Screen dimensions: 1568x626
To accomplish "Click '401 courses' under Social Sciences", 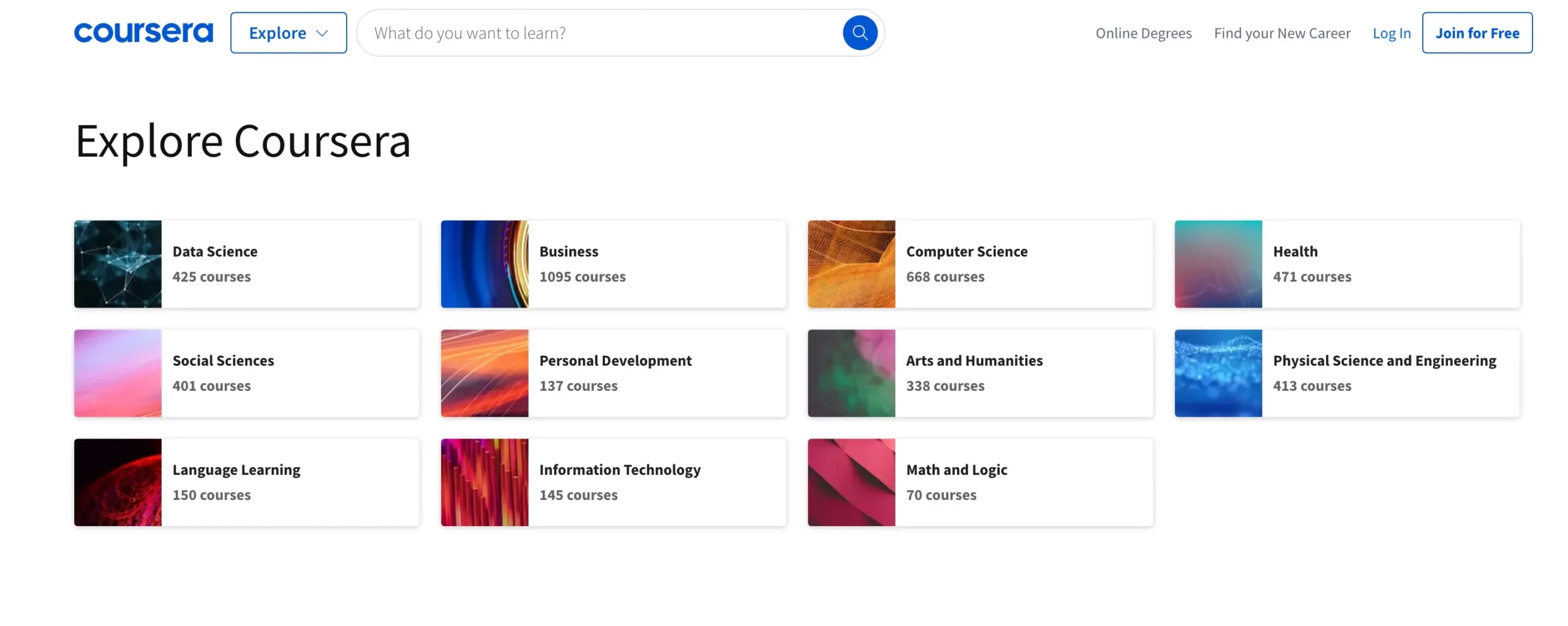I will pos(211,385).
